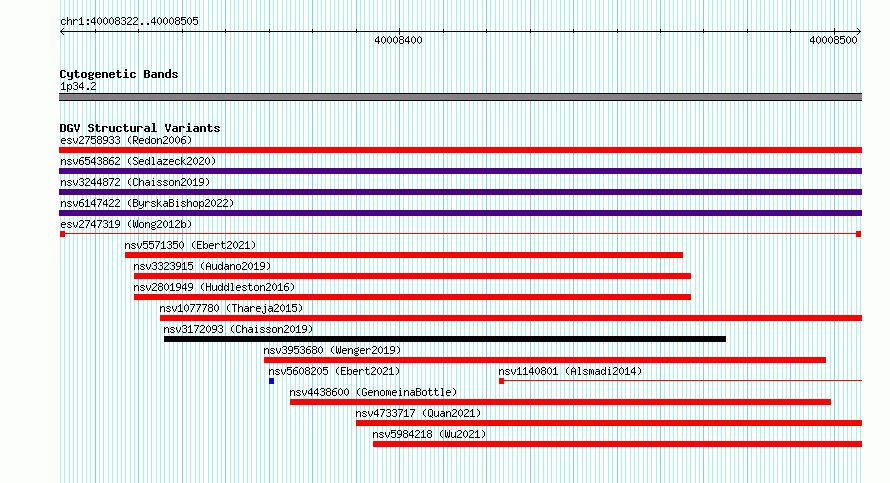Open nsv3953680 (Wenger2019) label
Image resolution: width=890 pixels, height=483 pixels.
(x=332, y=350)
